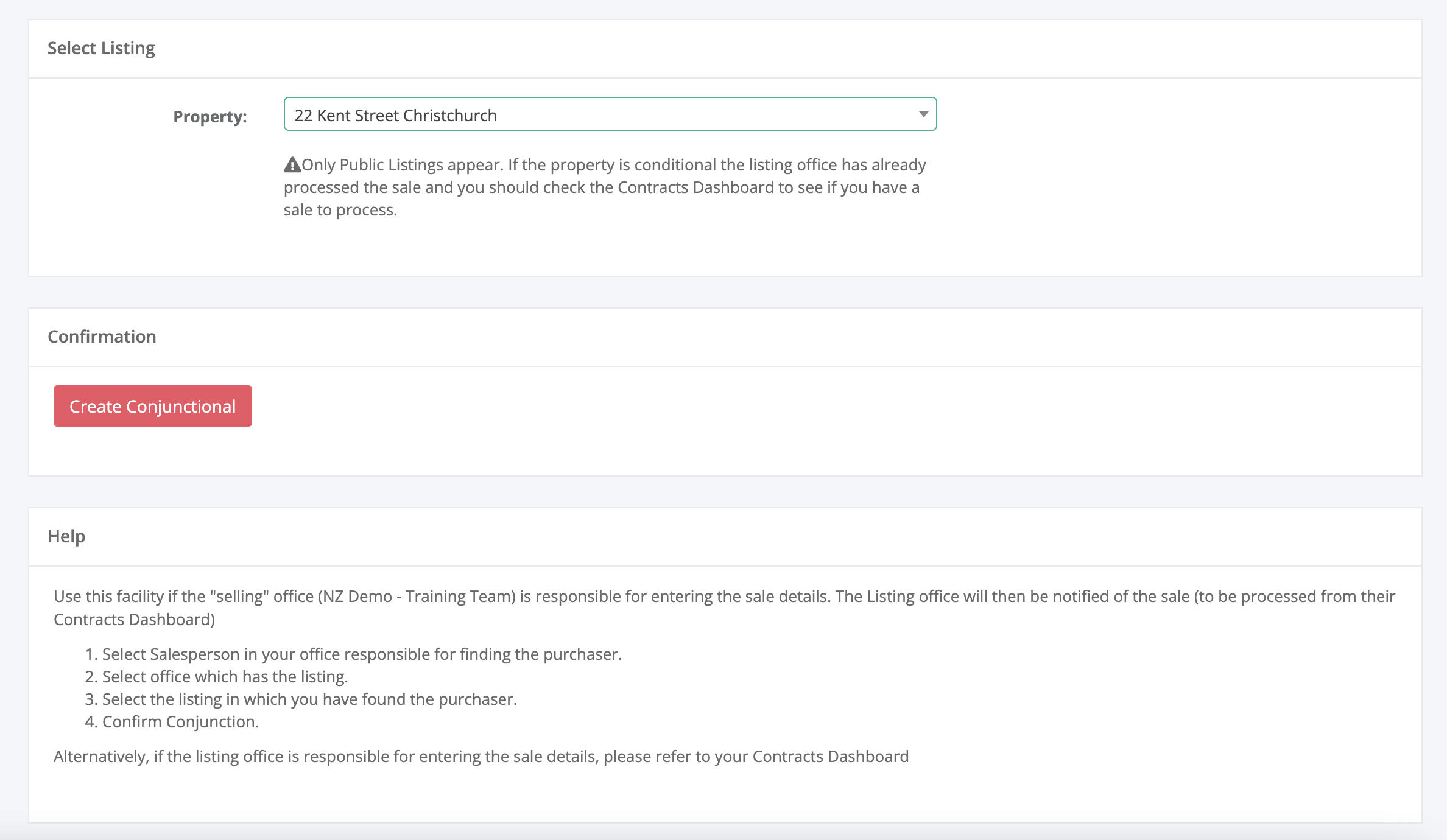1447x840 pixels.
Task: Click help step 3 Select the listing
Action: pos(309,699)
